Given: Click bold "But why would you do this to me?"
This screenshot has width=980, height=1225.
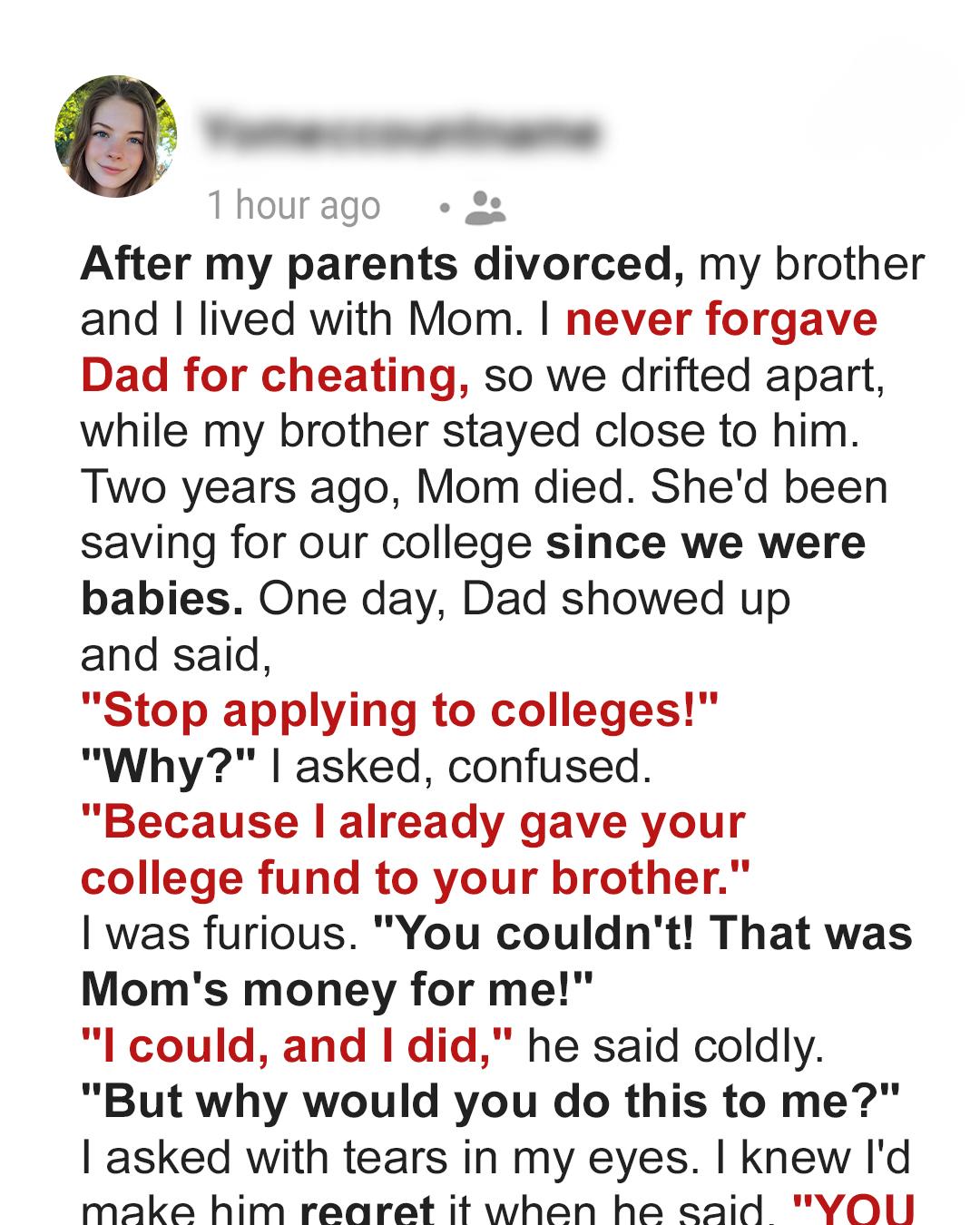Looking at the screenshot, I should click(490, 1102).
